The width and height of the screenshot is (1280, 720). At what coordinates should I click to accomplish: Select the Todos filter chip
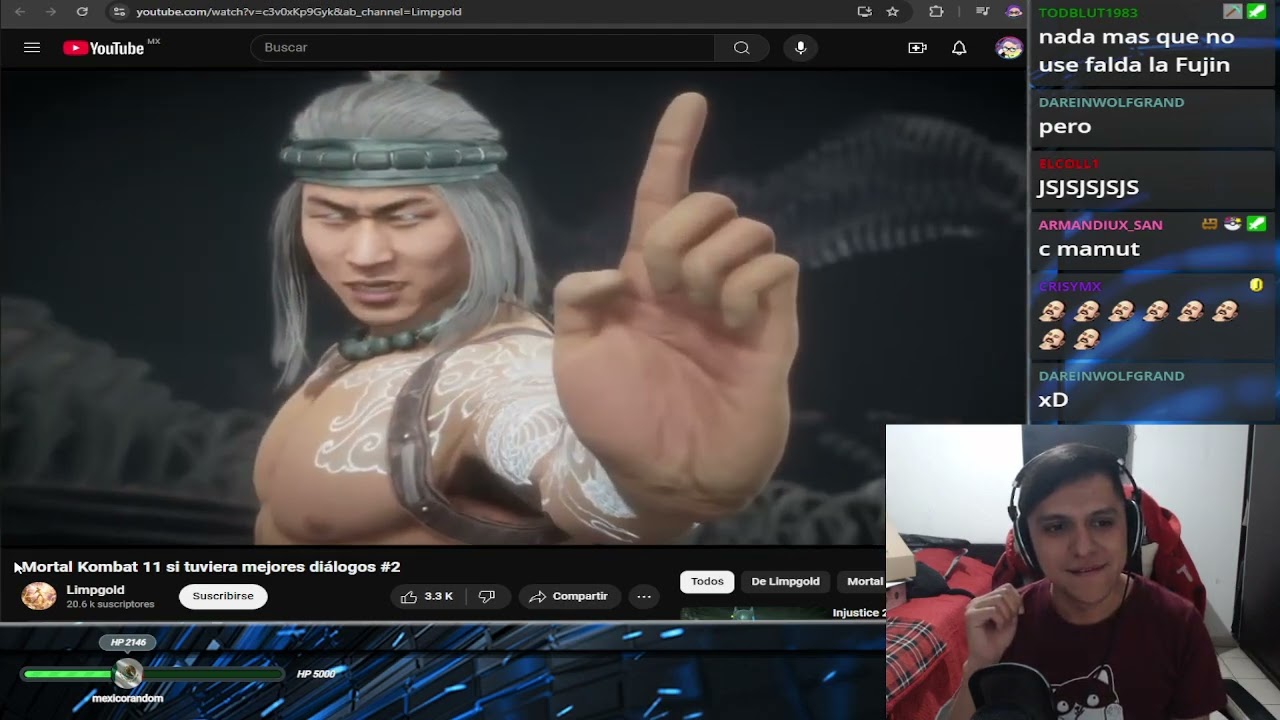(x=707, y=581)
